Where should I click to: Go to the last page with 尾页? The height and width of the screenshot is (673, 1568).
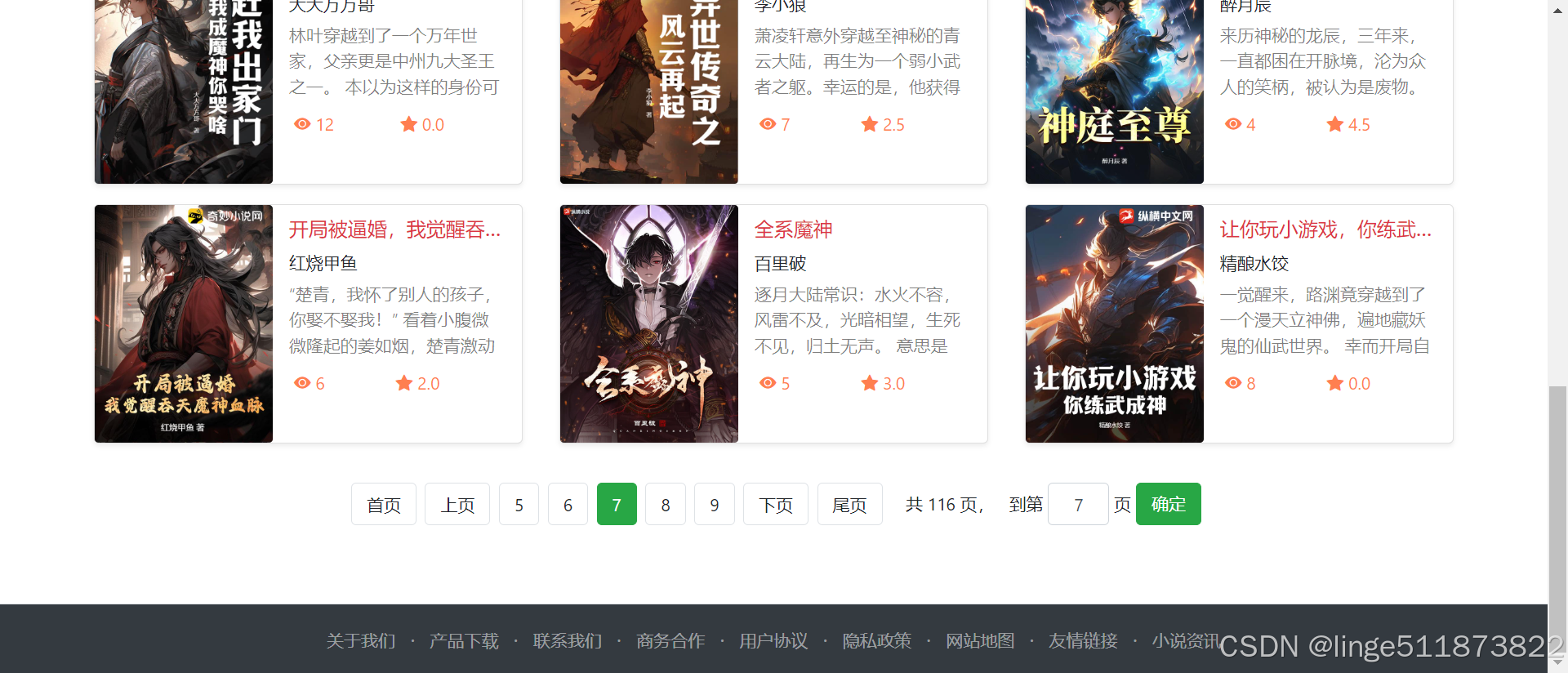tap(849, 504)
